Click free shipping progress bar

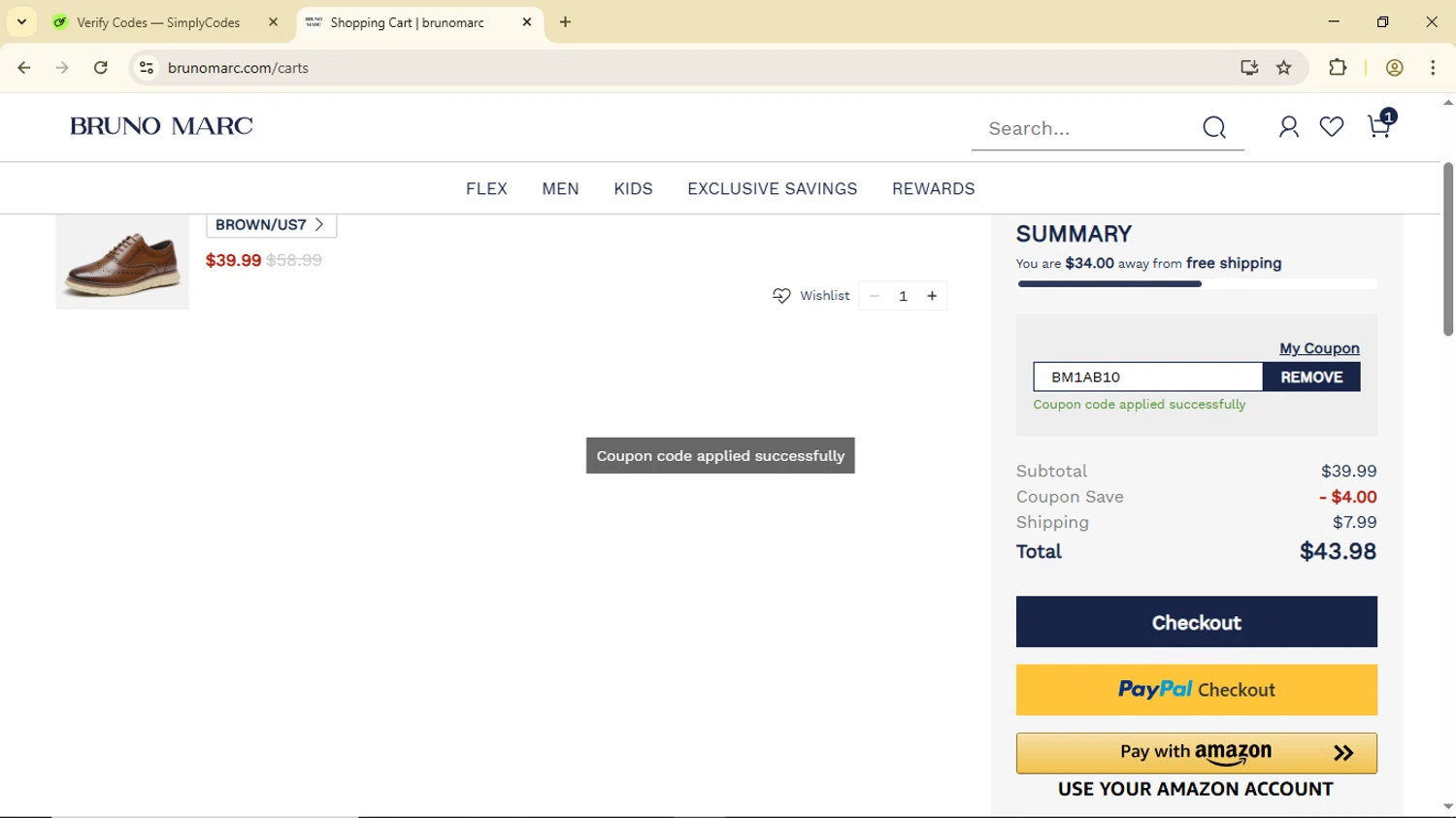click(1197, 284)
